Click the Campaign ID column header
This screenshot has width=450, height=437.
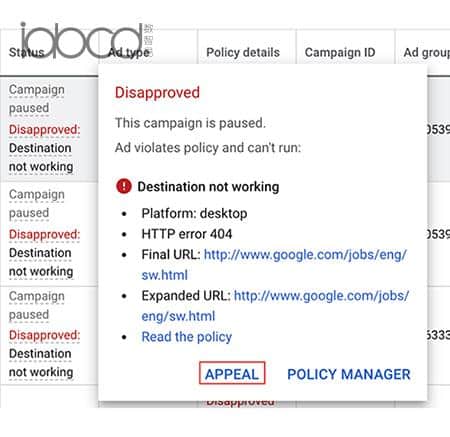point(340,52)
